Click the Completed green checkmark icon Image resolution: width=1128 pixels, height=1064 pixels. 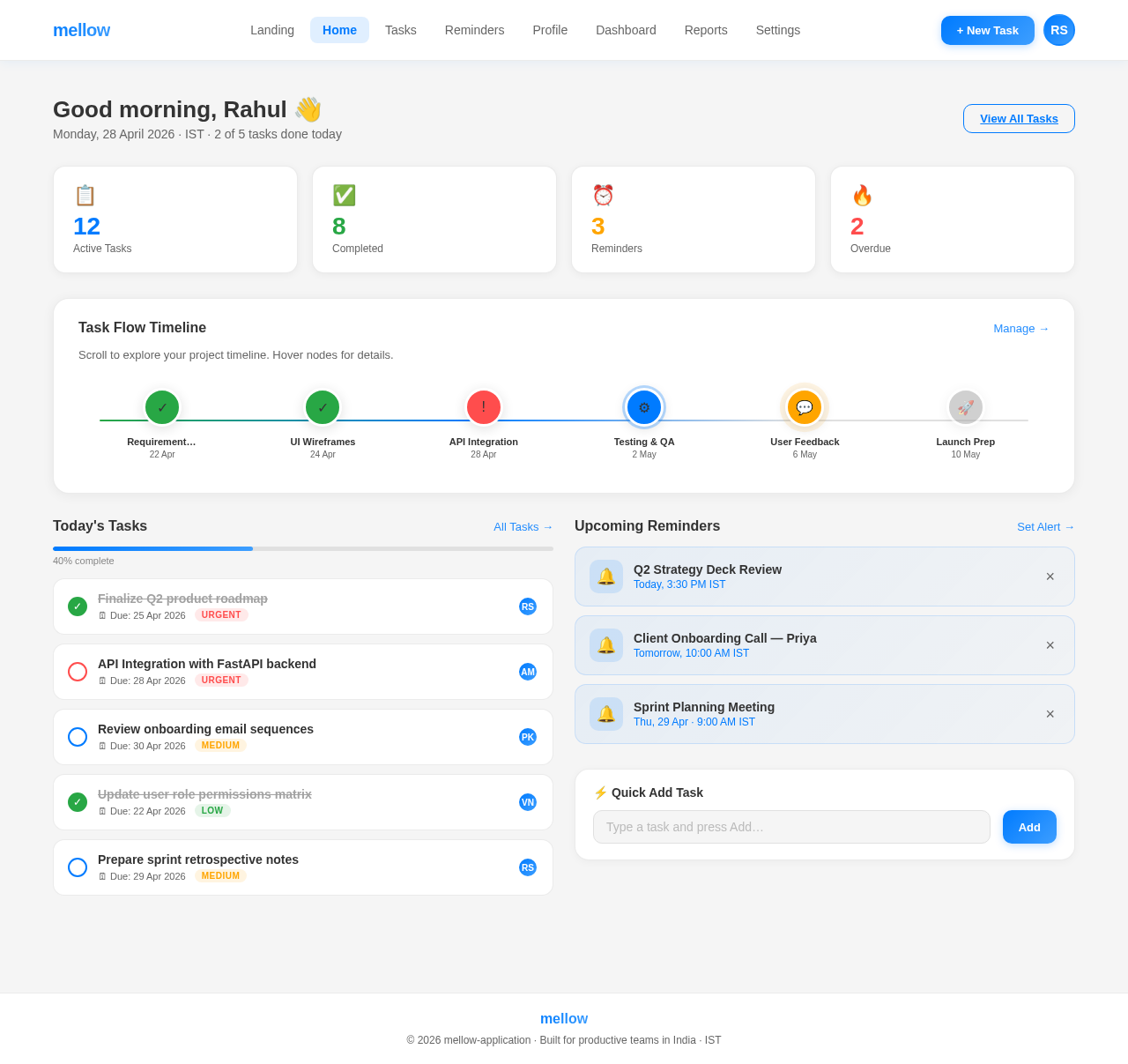(x=344, y=195)
